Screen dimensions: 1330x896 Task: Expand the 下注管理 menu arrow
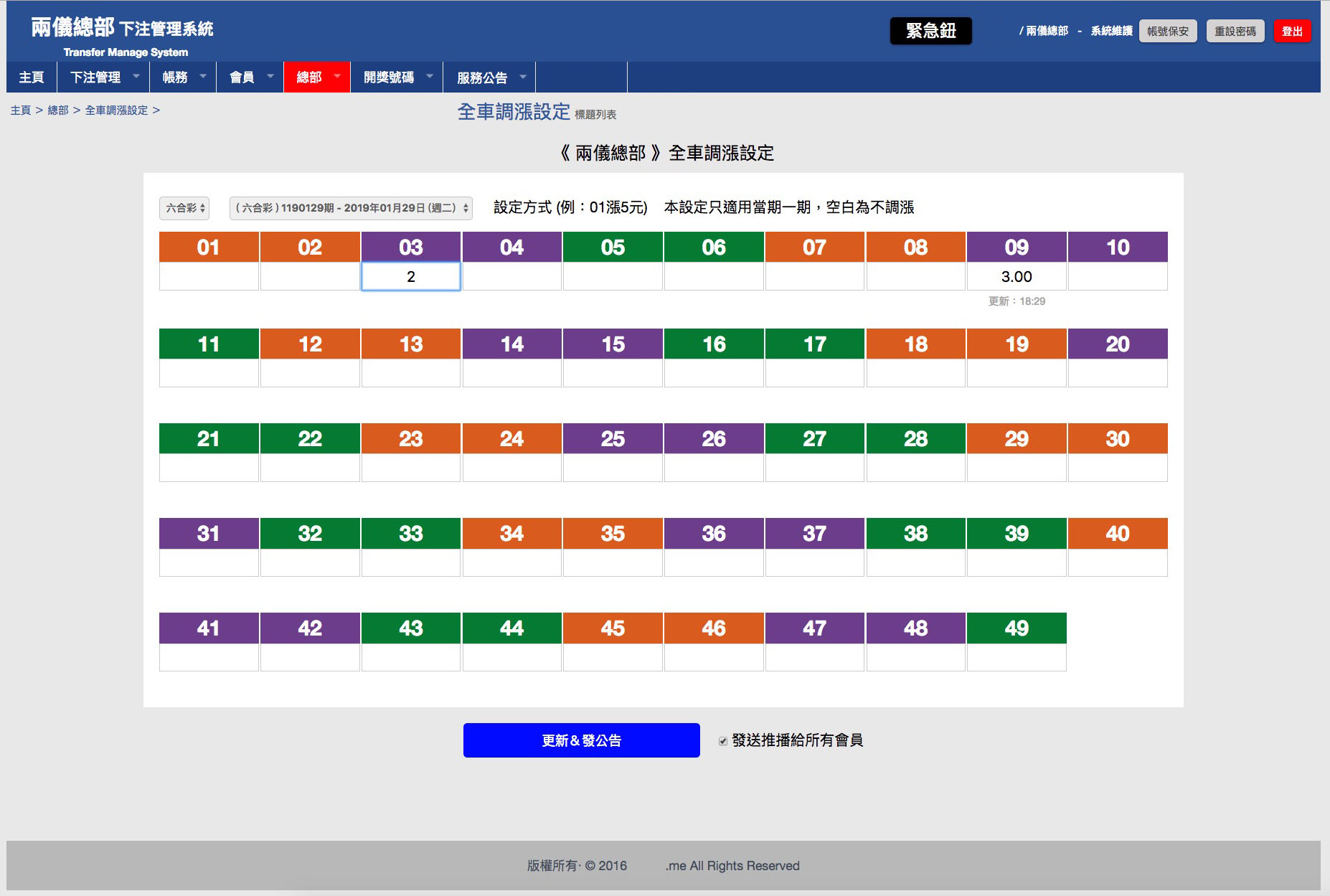136,76
